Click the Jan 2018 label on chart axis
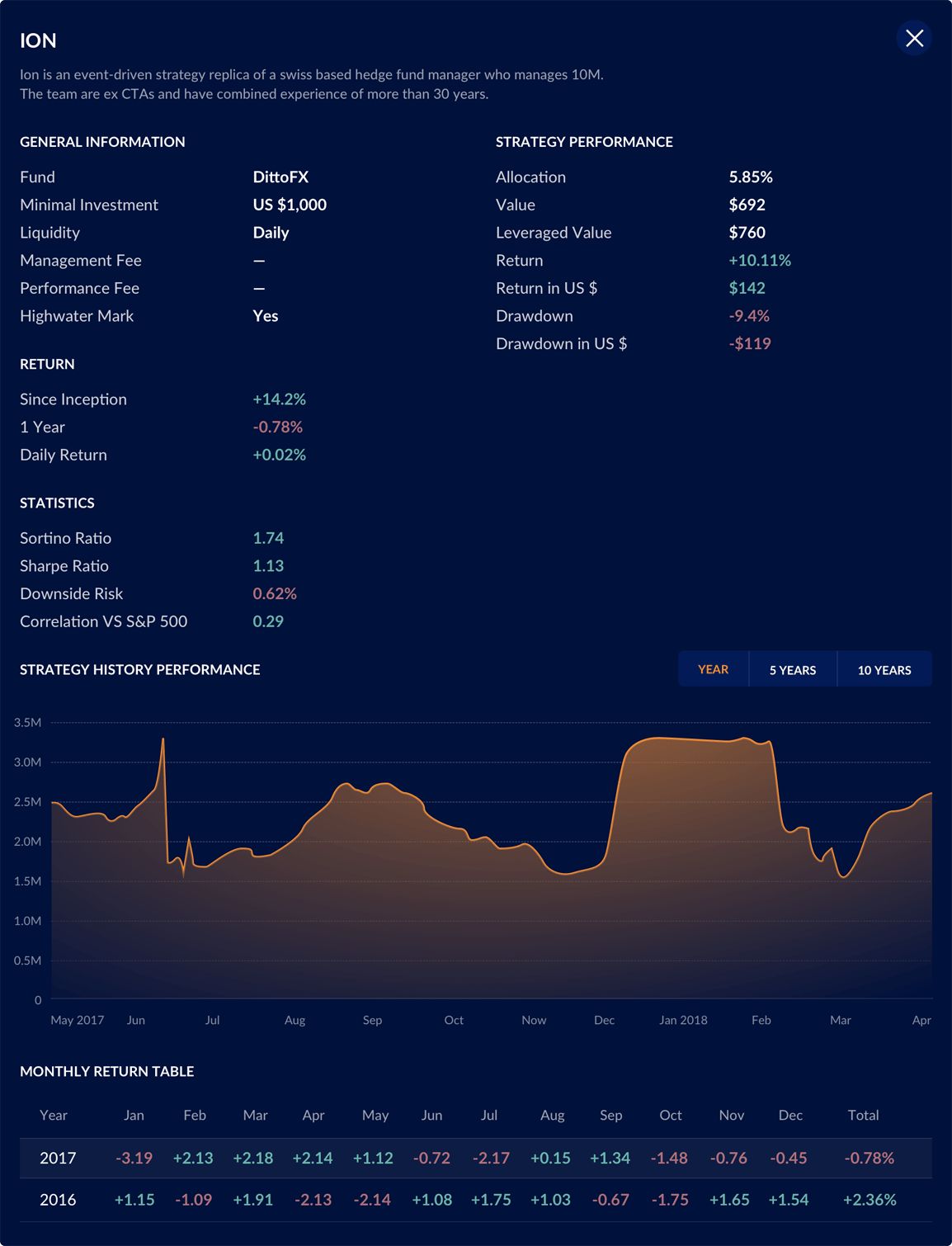 pyautogui.click(x=683, y=1020)
